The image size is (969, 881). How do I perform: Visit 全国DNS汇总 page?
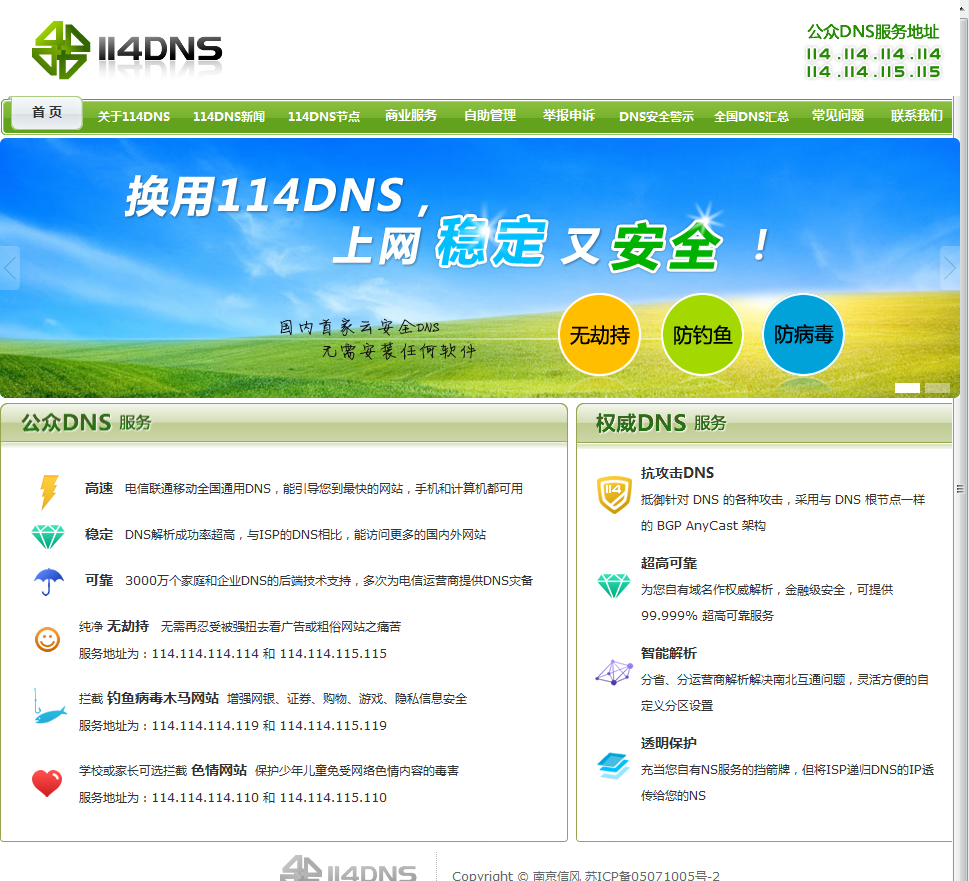pos(751,116)
